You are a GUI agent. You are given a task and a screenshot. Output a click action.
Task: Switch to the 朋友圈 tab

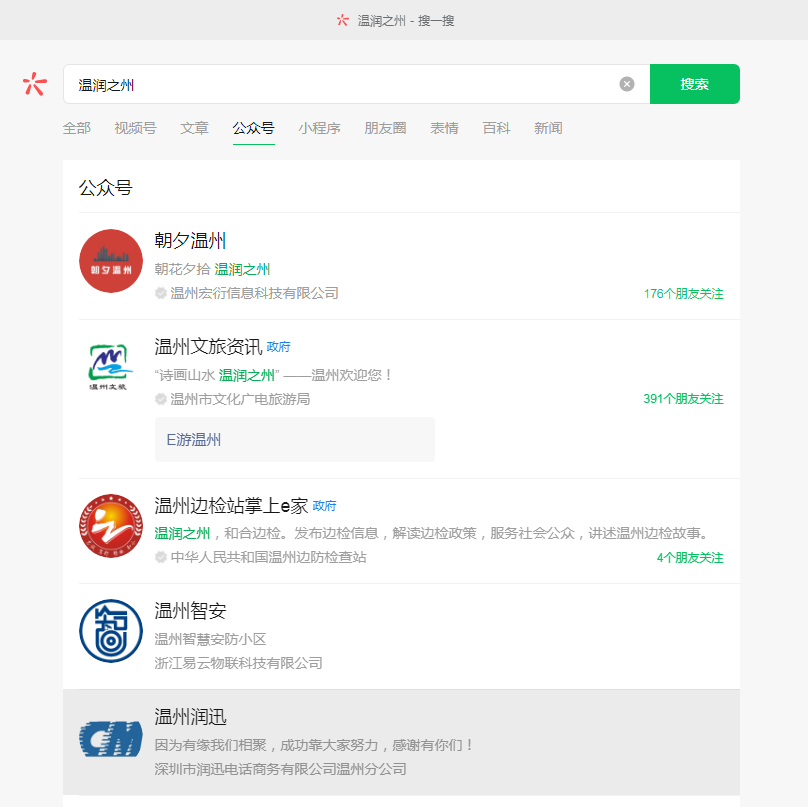pyautogui.click(x=385, y=128)
